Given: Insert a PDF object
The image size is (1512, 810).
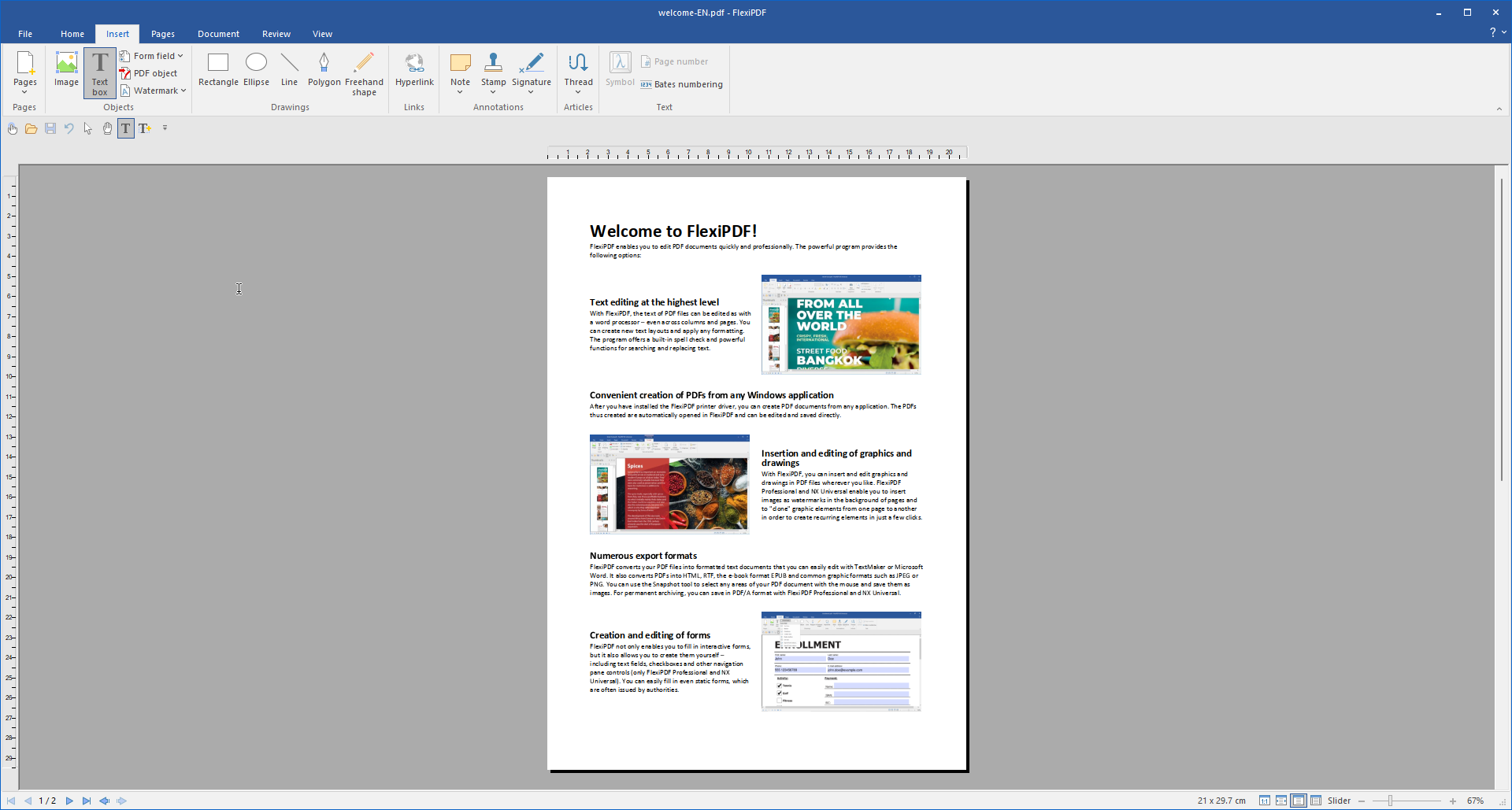Looking at the screenshot, I should point(148,73).
